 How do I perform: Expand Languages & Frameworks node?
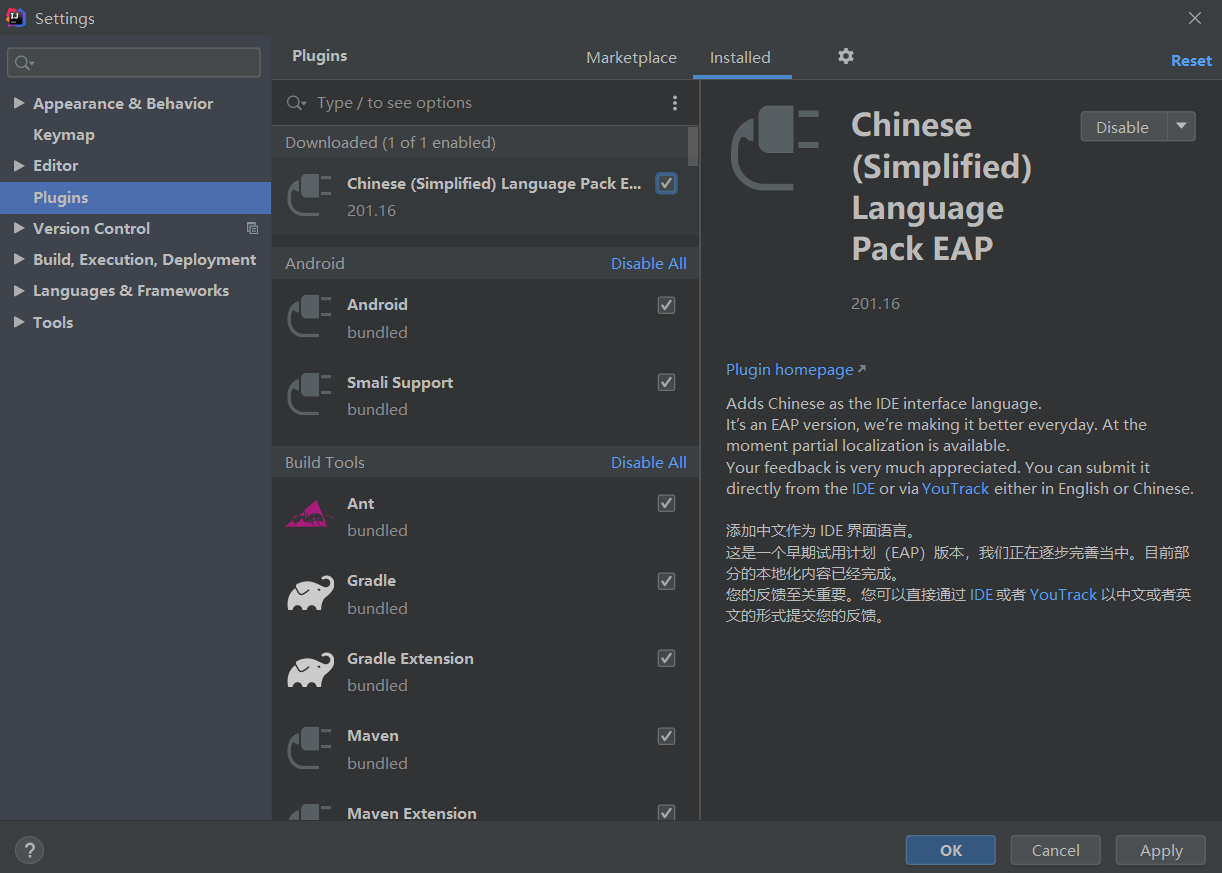click(19, 290)
